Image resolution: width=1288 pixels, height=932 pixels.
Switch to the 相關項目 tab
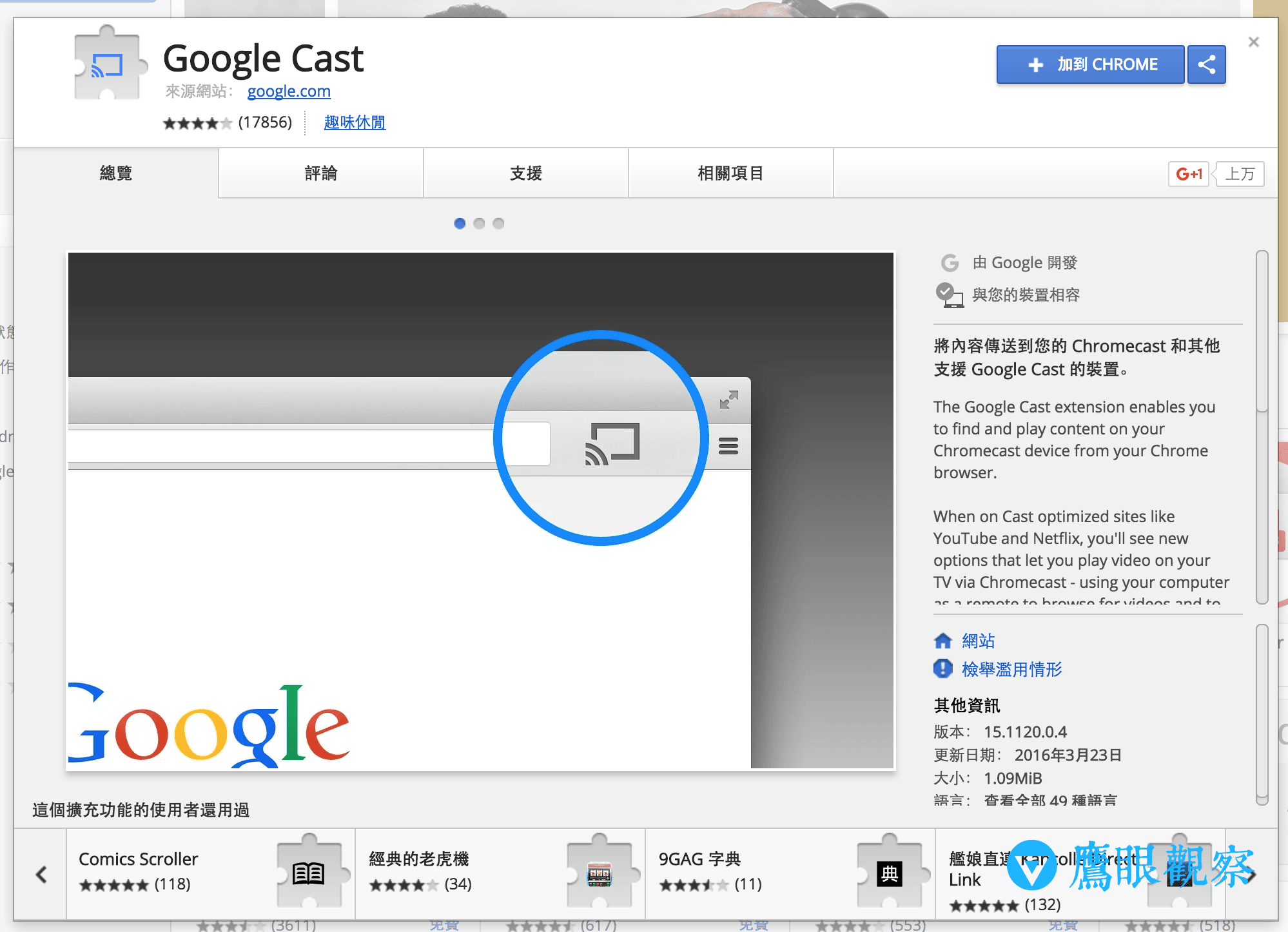[730, 173]
